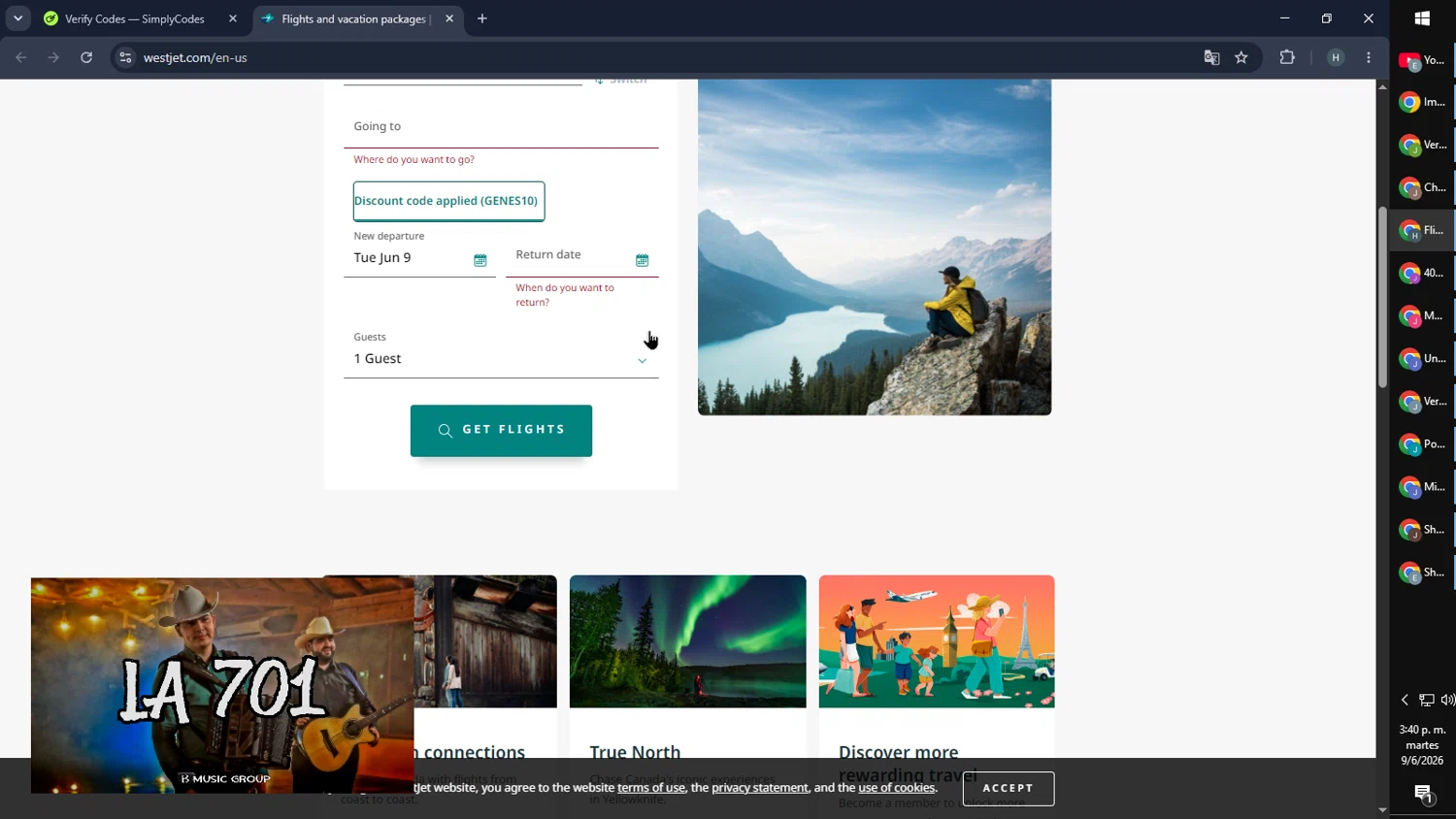
Task: Open the tab search dropdown arrow
Action: tap(18, 18)
